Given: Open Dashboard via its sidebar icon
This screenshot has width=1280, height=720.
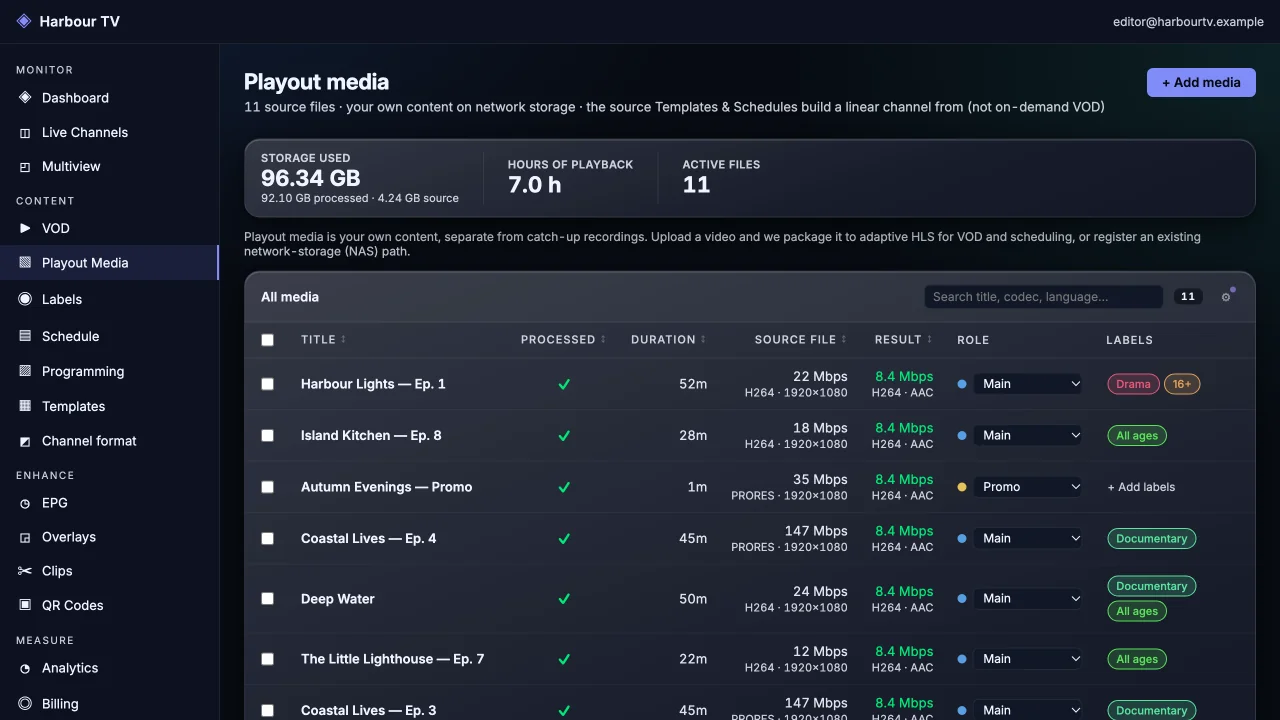Looking at the screenshot, I should [25, 98].
